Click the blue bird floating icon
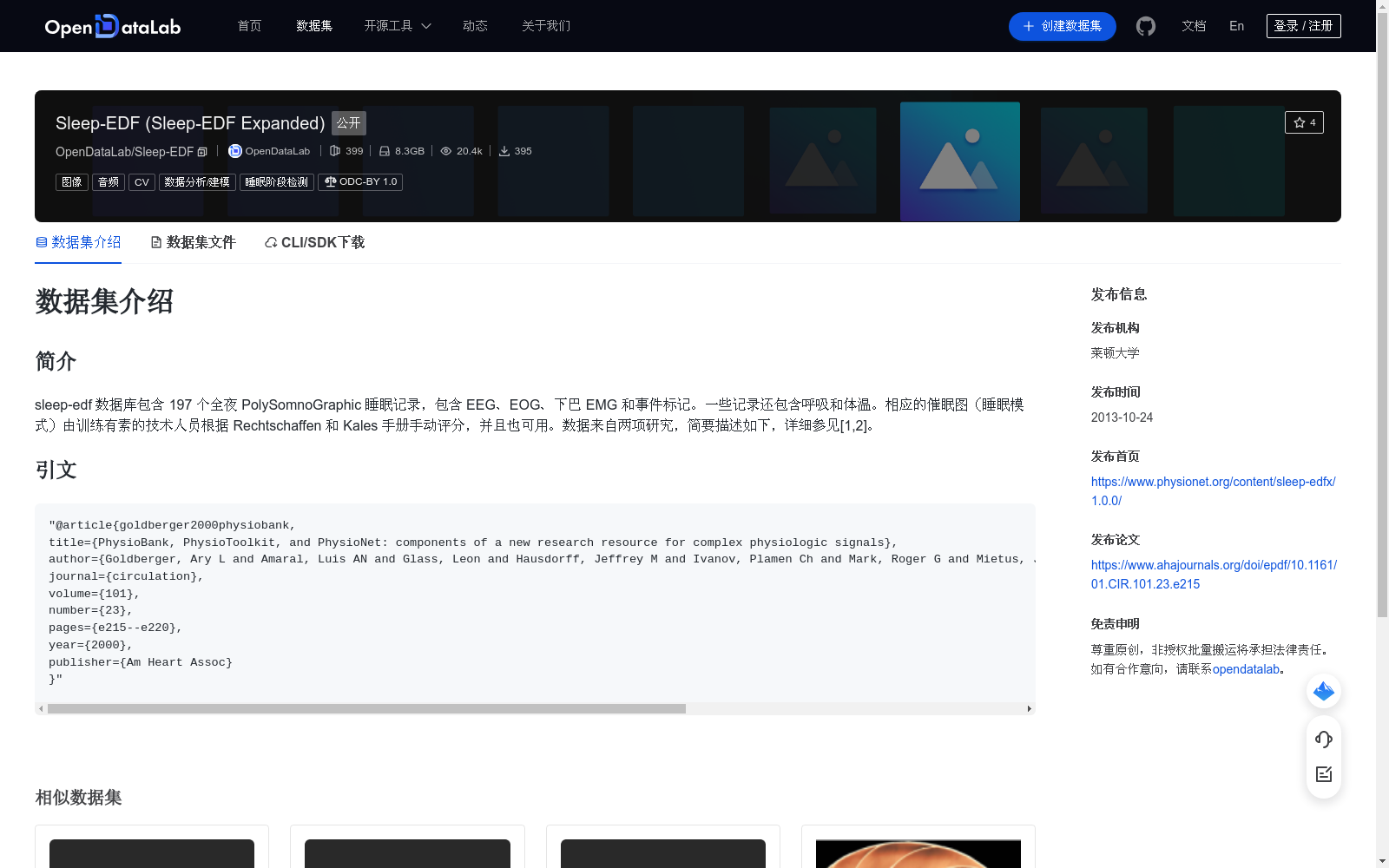 point(1324,691)
